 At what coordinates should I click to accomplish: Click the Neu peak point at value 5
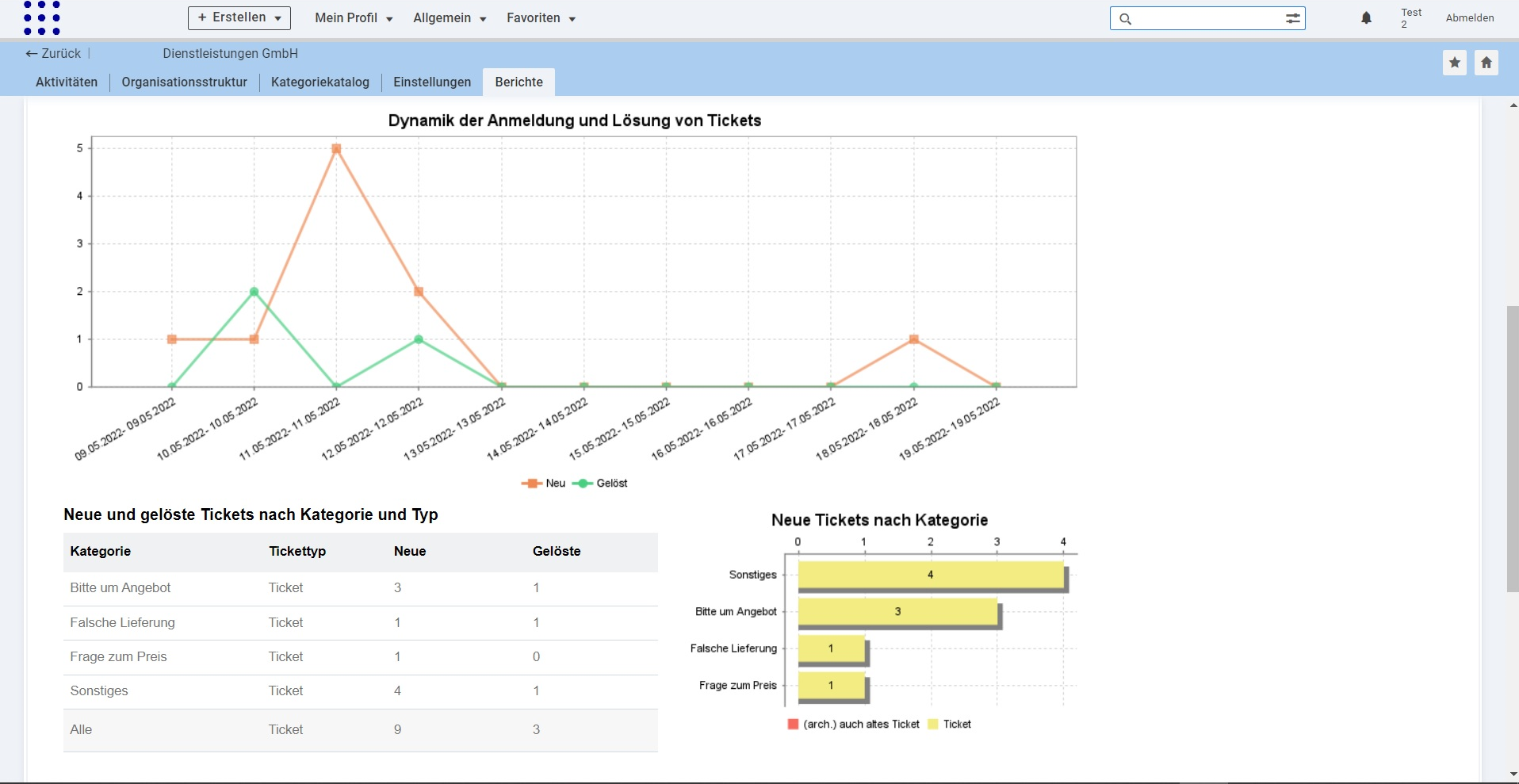click(x=336, y=148)
